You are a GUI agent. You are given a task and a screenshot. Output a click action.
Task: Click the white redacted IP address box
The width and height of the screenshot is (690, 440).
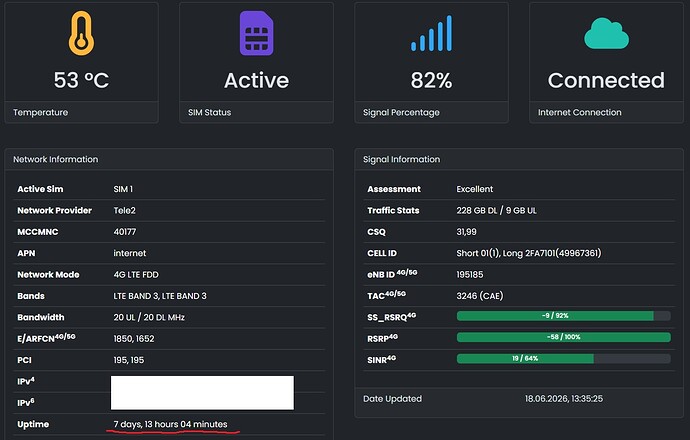point(202,392)
